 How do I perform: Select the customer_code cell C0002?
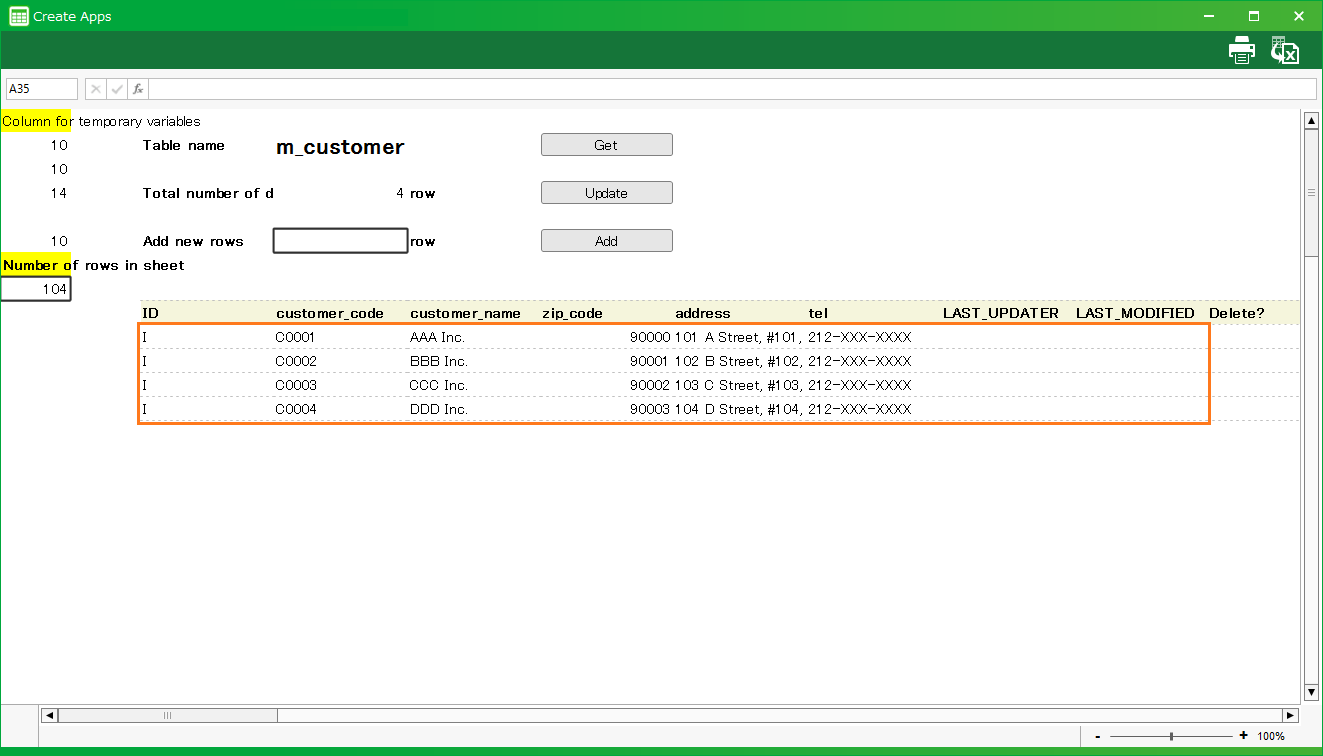[x=296, y=361]
